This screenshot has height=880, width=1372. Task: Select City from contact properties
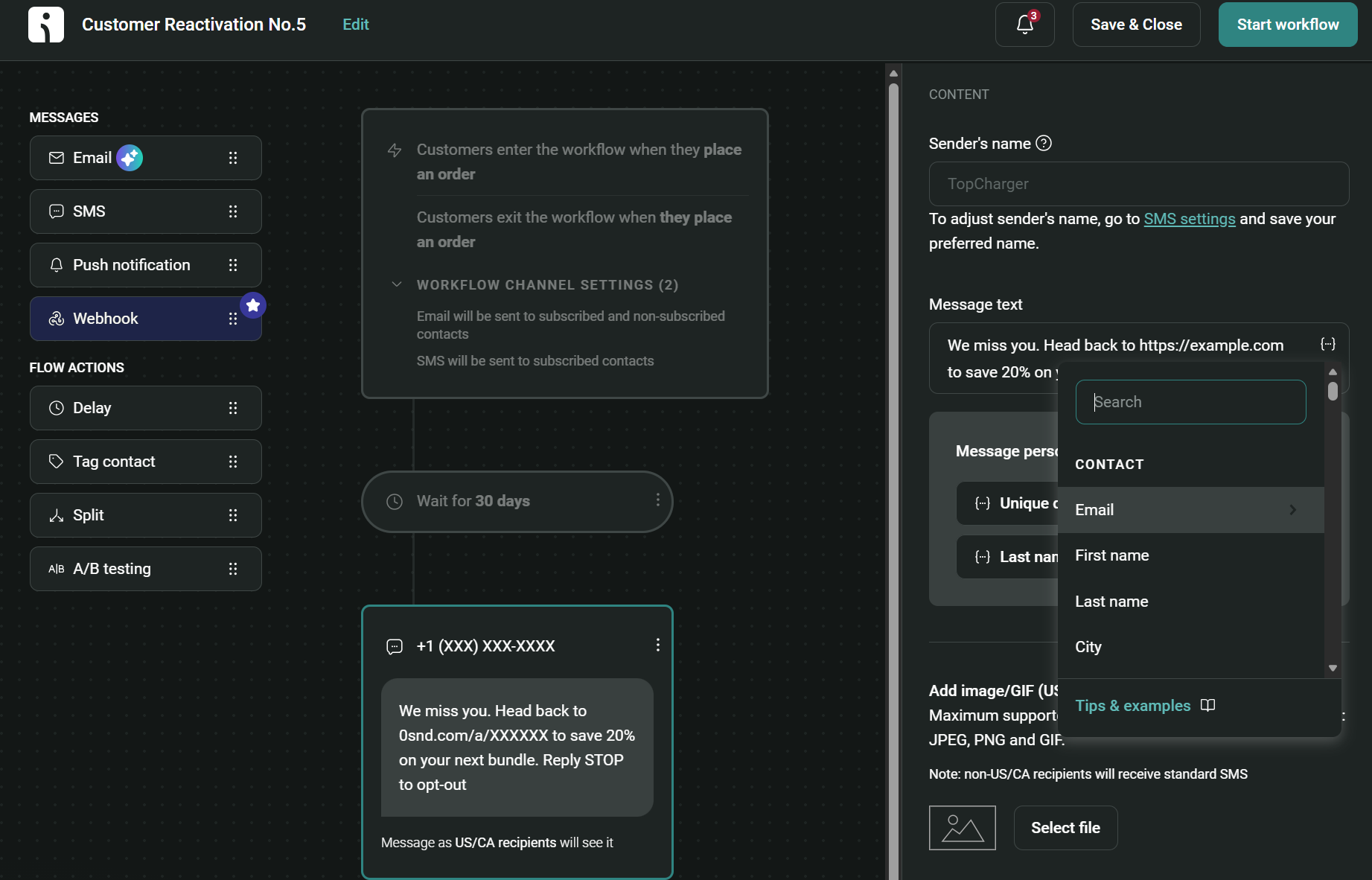[x=1190, y=647]
